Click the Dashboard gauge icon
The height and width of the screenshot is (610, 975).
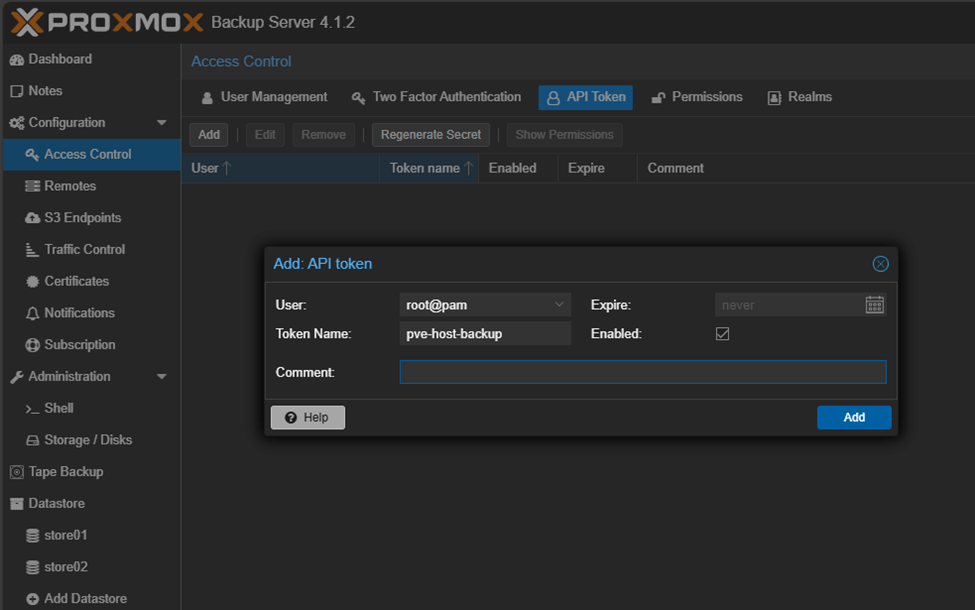(x=17, y=60)
